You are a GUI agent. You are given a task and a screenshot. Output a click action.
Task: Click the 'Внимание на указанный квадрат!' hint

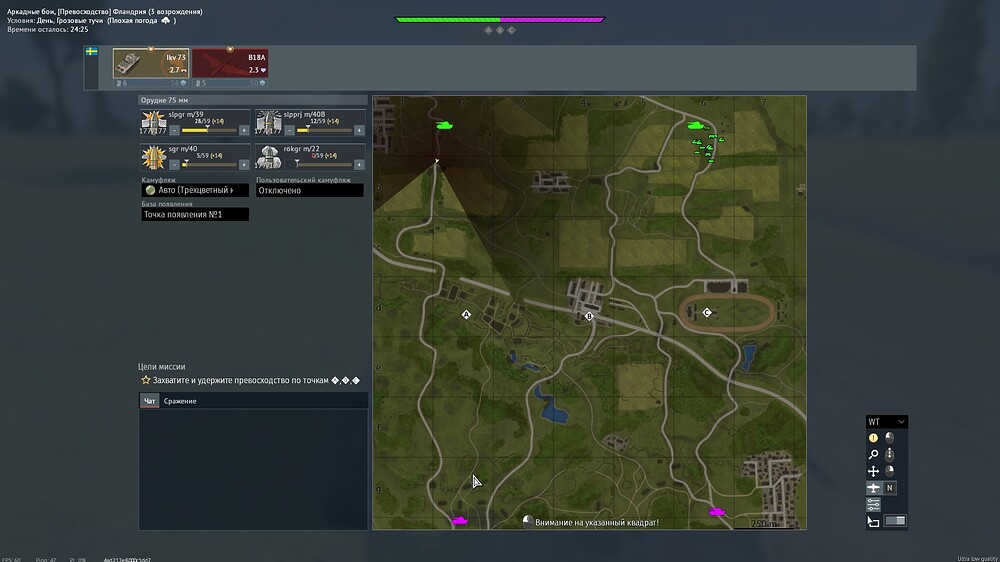coord(597,522)
